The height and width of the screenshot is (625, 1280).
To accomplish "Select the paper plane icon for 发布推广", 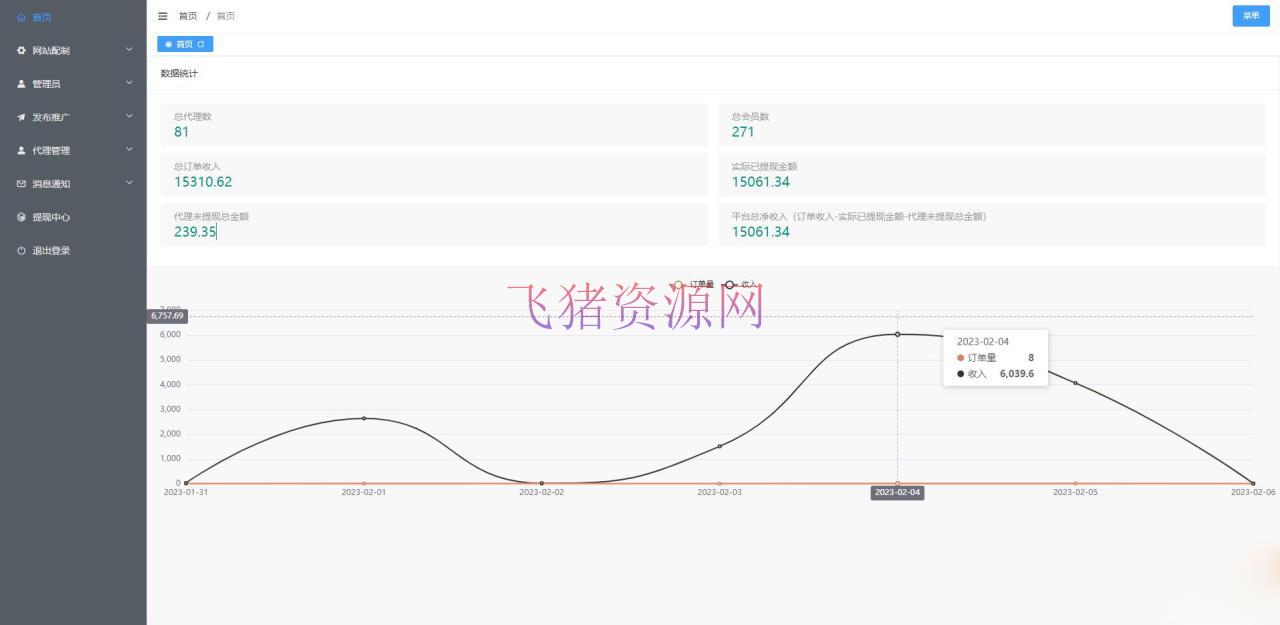I will coord(20,117).
